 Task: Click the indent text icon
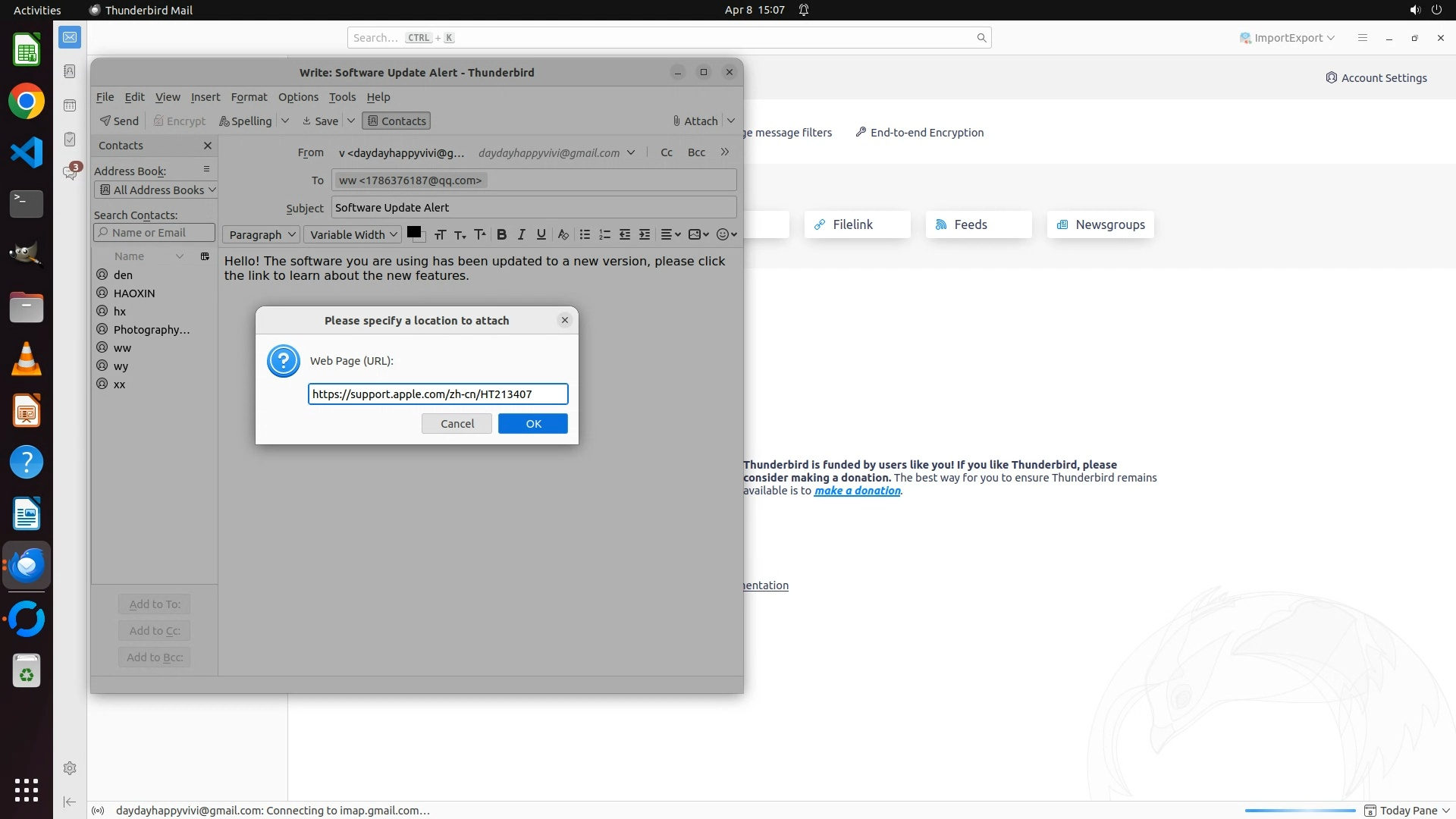(645, 234)
